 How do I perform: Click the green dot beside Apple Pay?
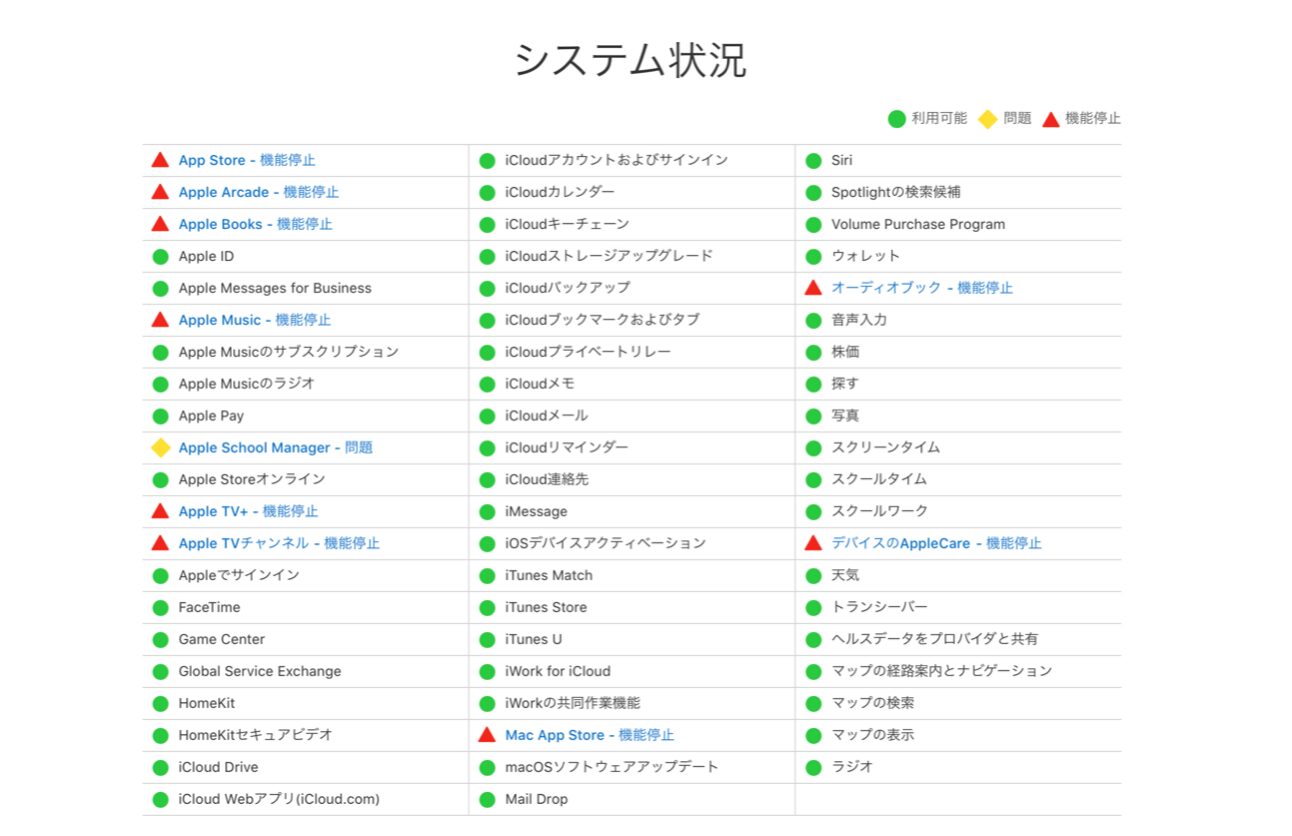pyautogui.click(x=160, y=416)
